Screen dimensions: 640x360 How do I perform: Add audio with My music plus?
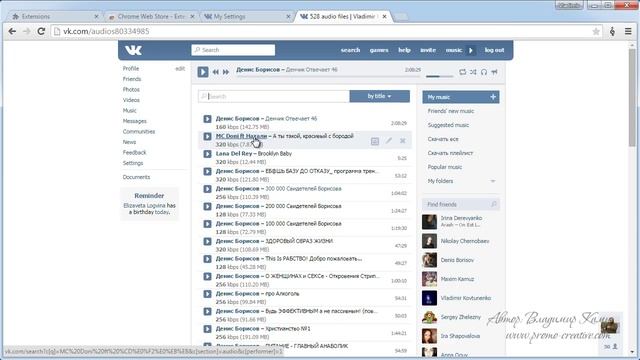point(493,97)
